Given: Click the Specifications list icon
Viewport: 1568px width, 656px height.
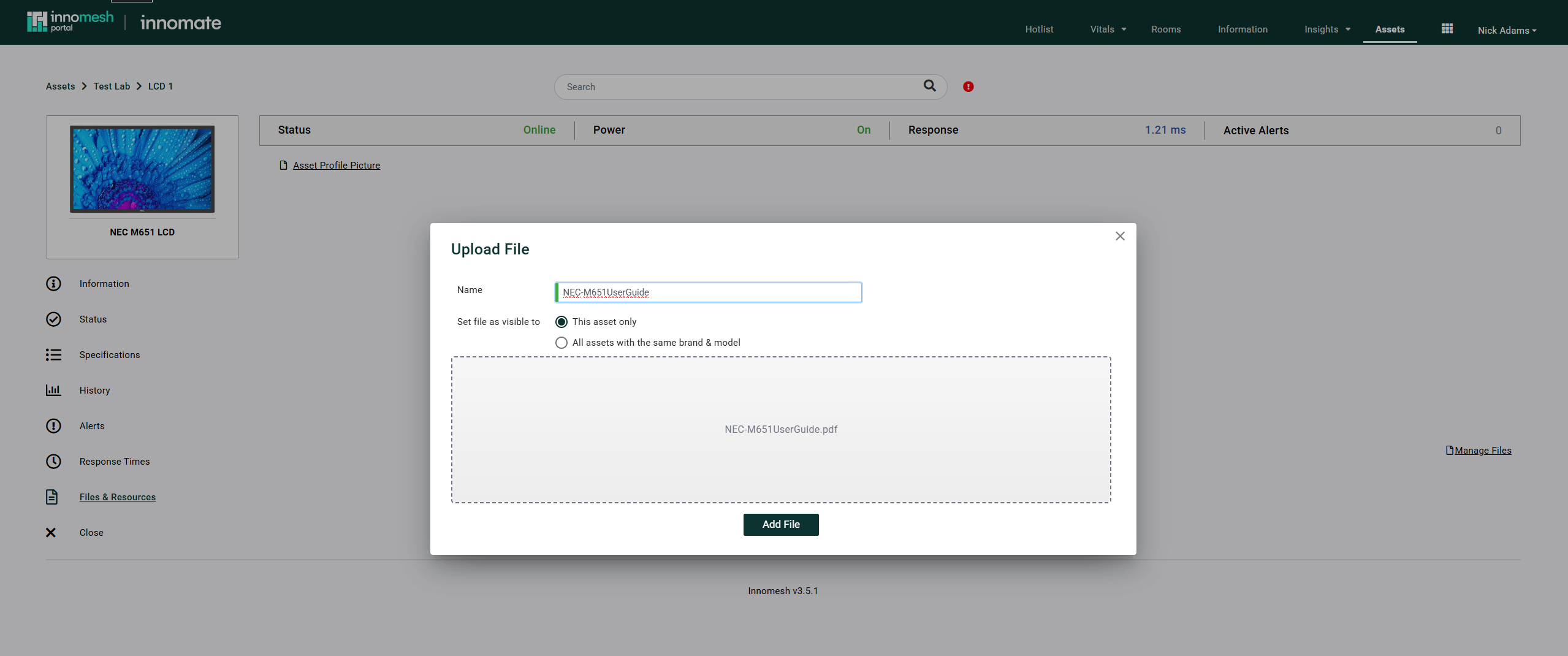Looking at the screenshot, I should (x=53, y=354).
